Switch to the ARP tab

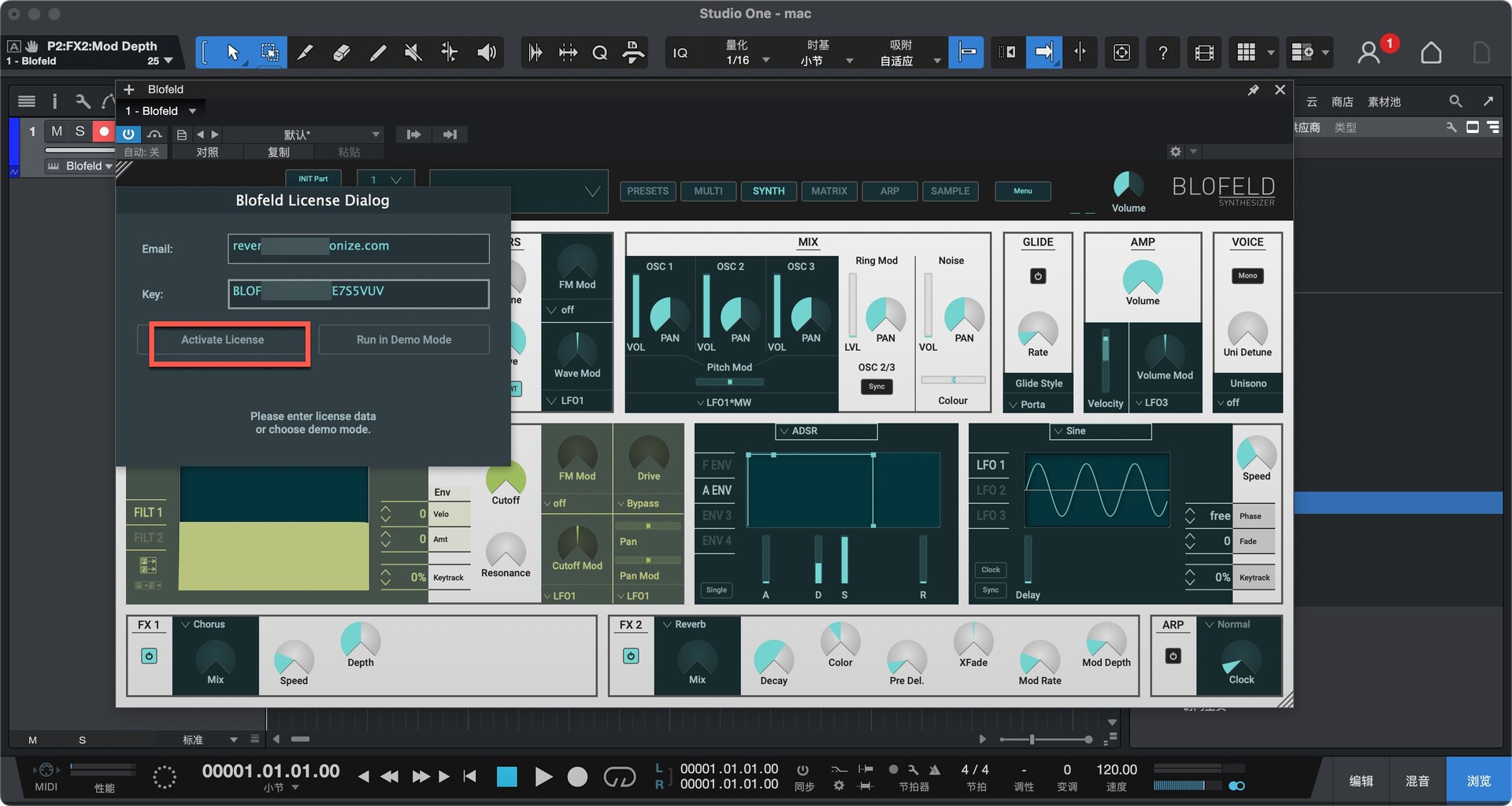tap(889, 191)
